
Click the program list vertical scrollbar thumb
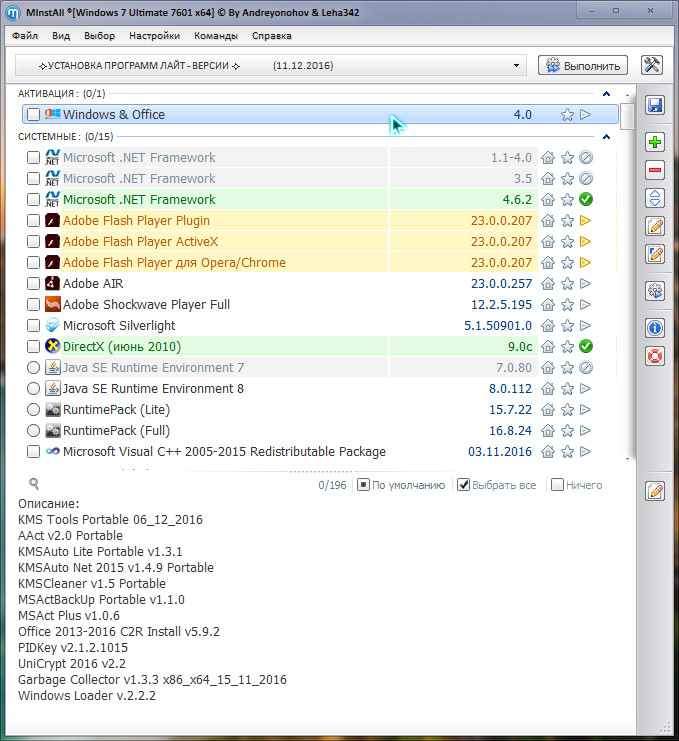pyautogui.click(x=627, y=116)
